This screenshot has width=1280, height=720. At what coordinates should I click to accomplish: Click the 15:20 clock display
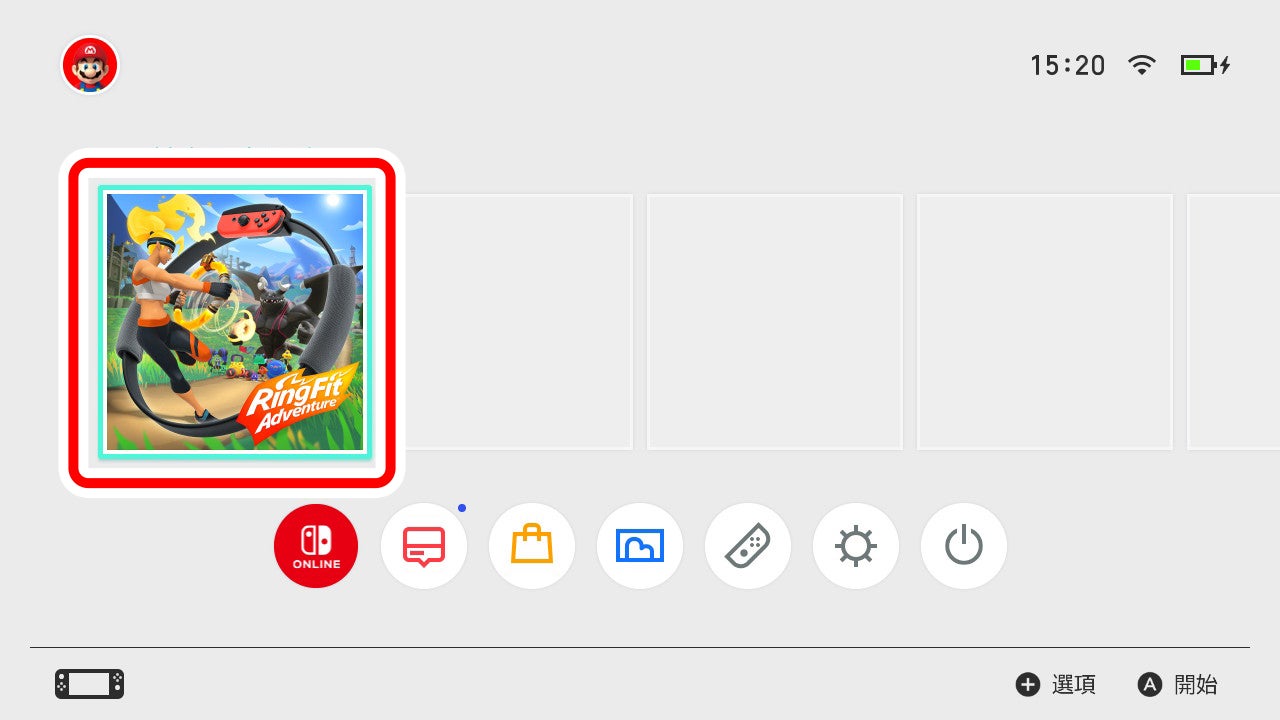pos(1068,66)
